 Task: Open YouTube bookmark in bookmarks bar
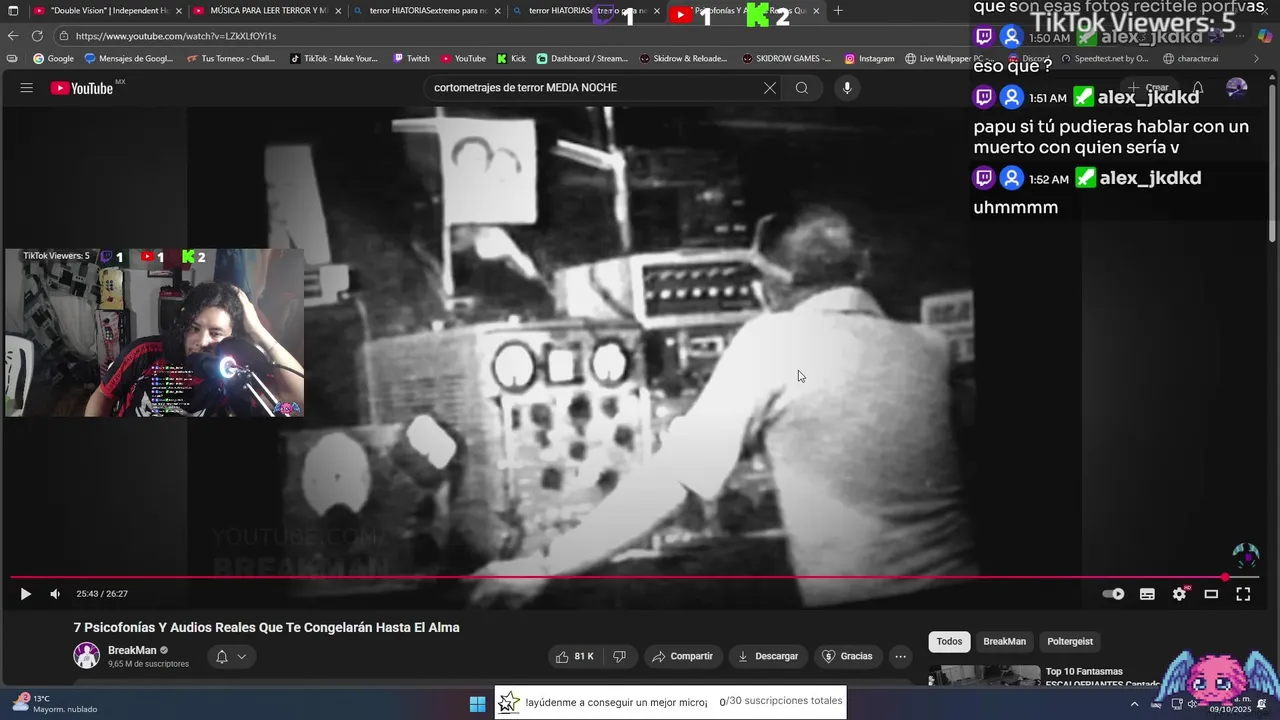pos(463,58)
